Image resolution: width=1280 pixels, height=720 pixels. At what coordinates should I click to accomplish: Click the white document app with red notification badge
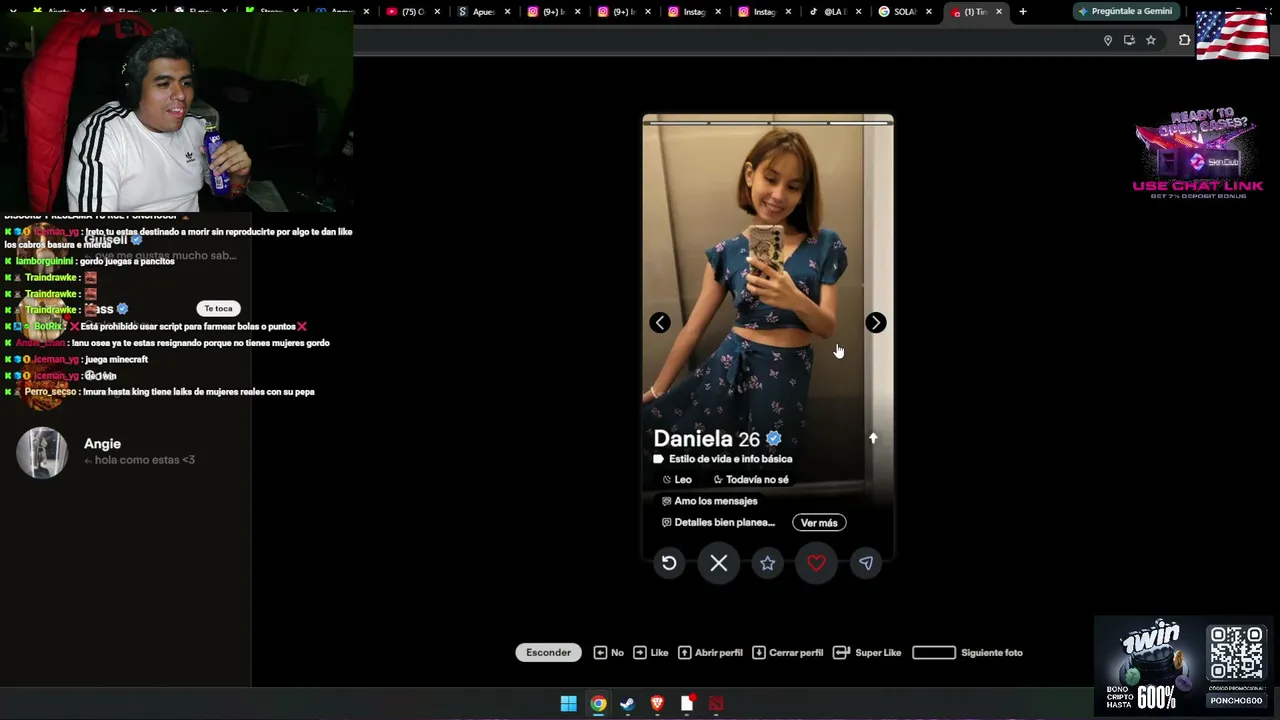[687, 704]
